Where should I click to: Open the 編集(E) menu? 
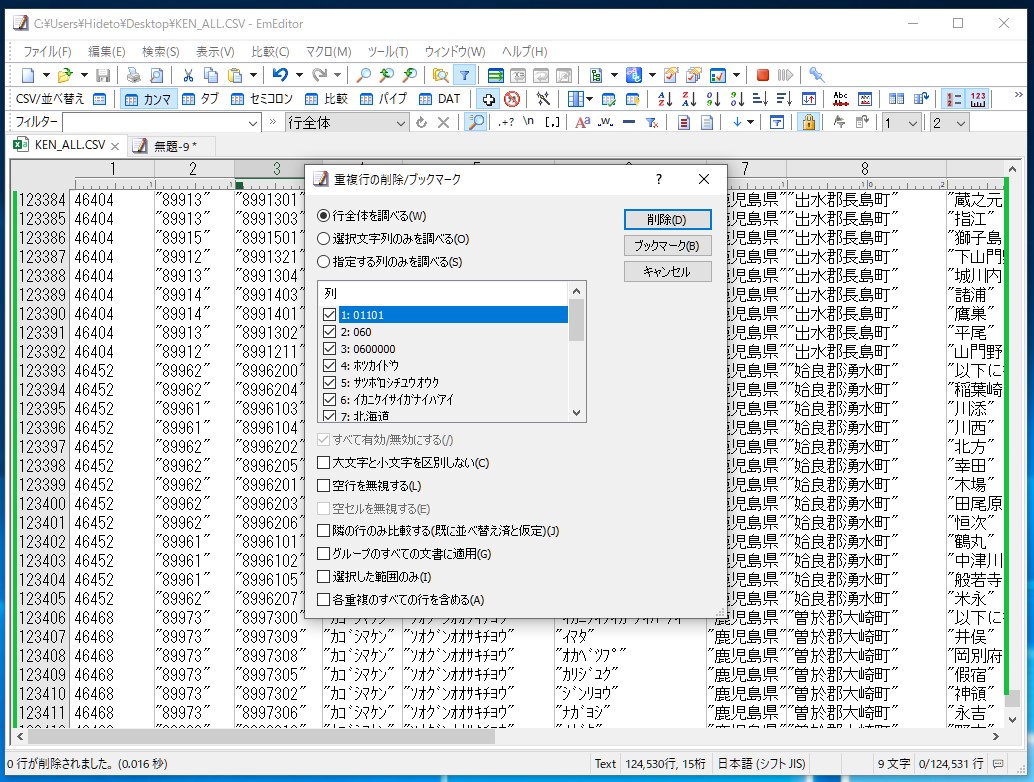click(106, 51)
